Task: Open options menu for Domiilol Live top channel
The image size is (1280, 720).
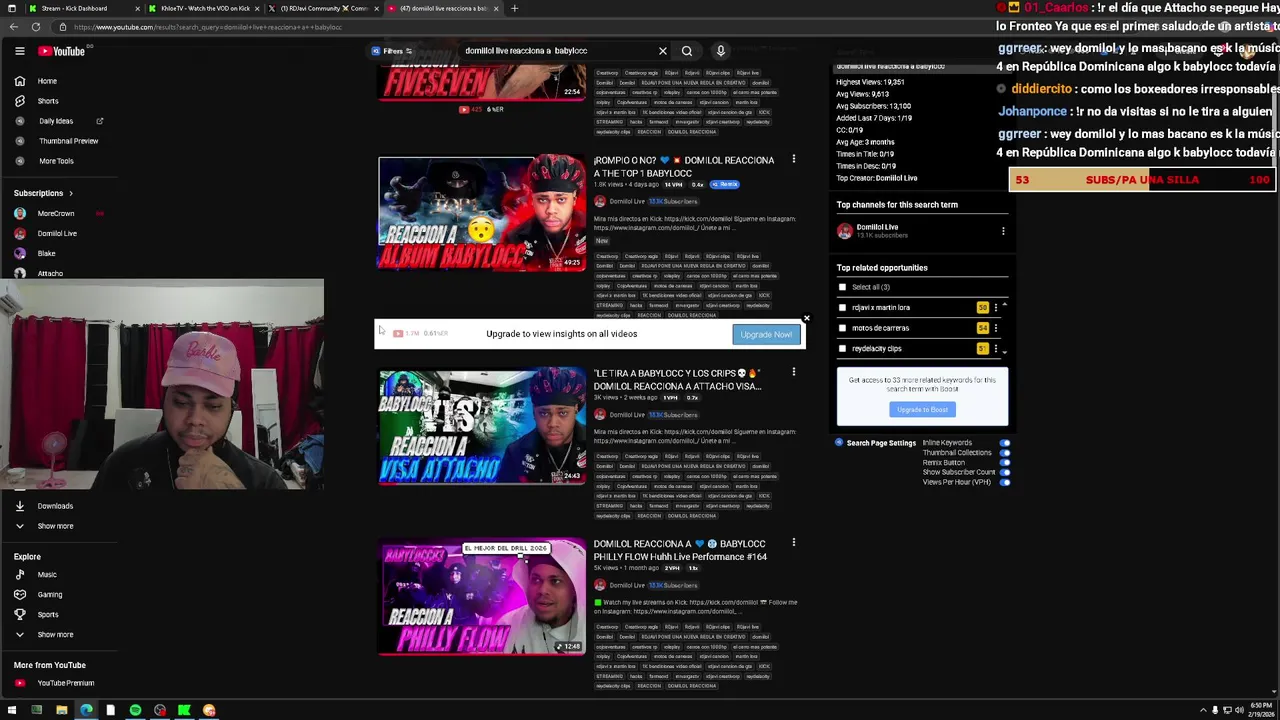Action: 1003,231
